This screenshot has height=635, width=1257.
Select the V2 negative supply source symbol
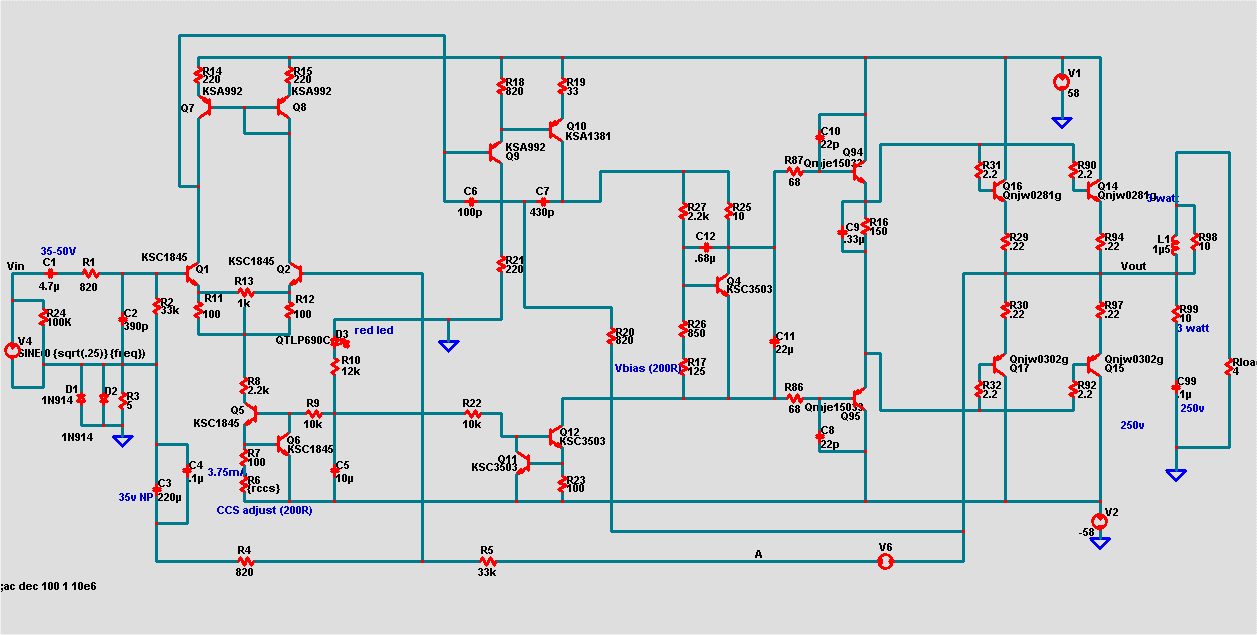point(1099,521)
